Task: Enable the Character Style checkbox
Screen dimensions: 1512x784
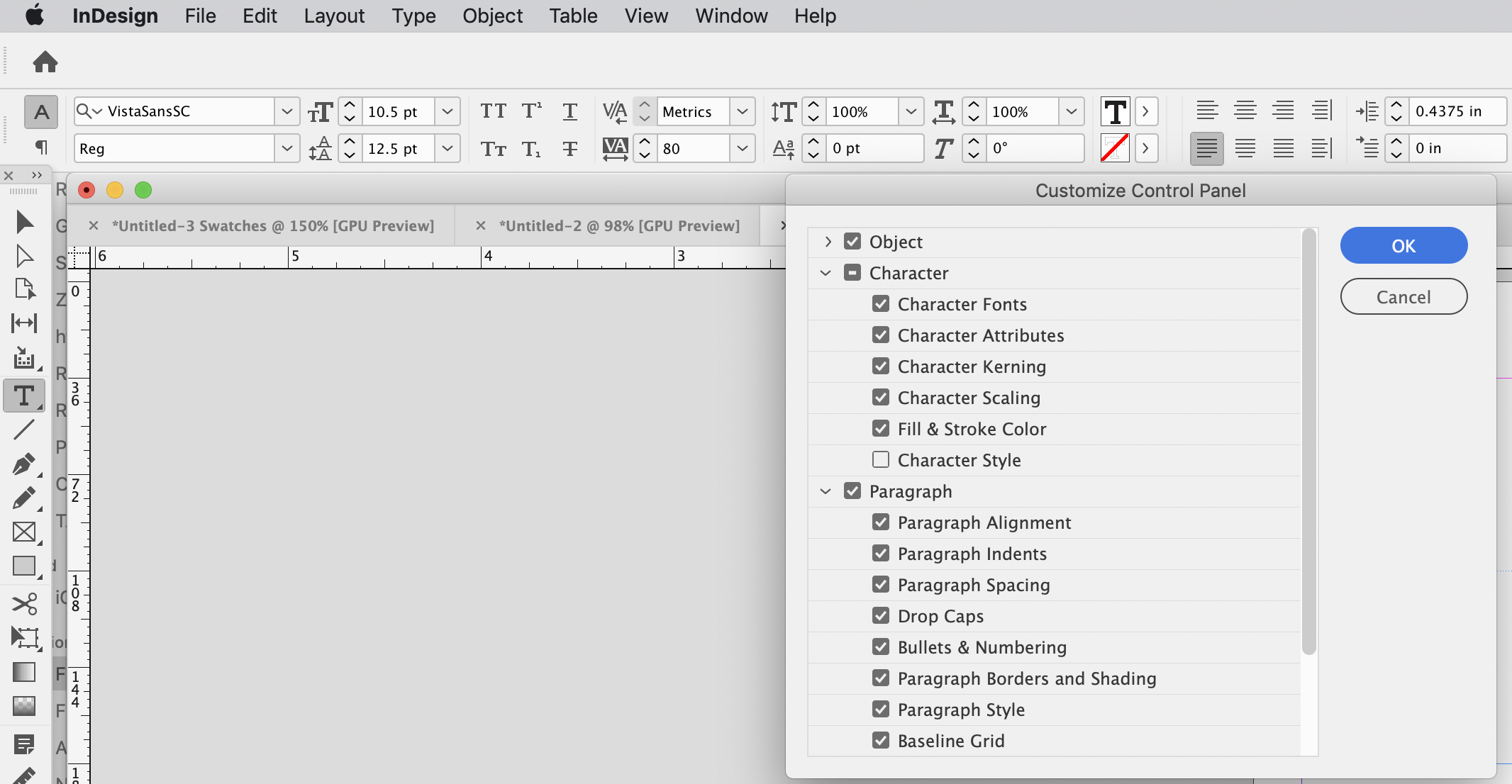Action: pyautogui.click(x=881, y=459)
